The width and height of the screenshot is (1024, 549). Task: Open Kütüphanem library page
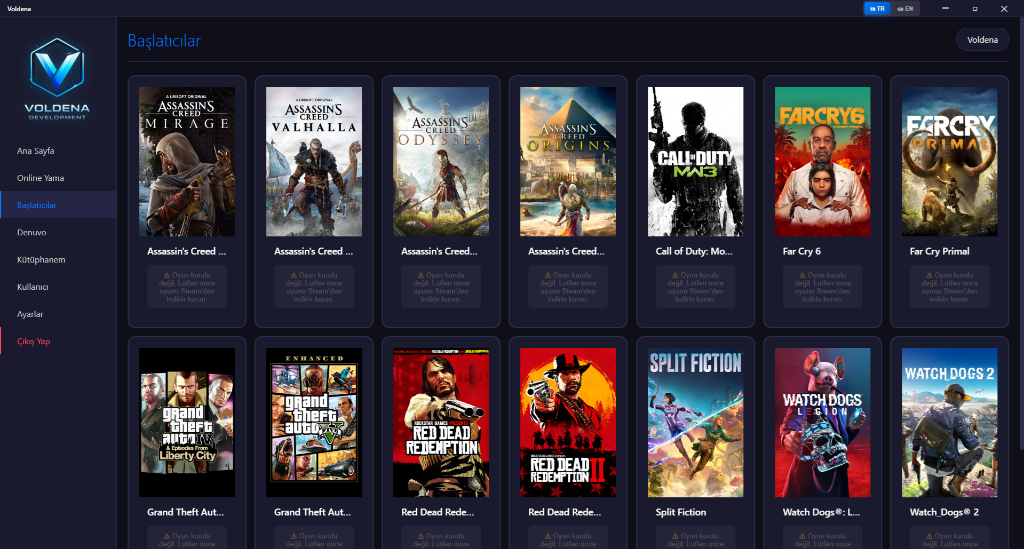[x=41, y=260]
